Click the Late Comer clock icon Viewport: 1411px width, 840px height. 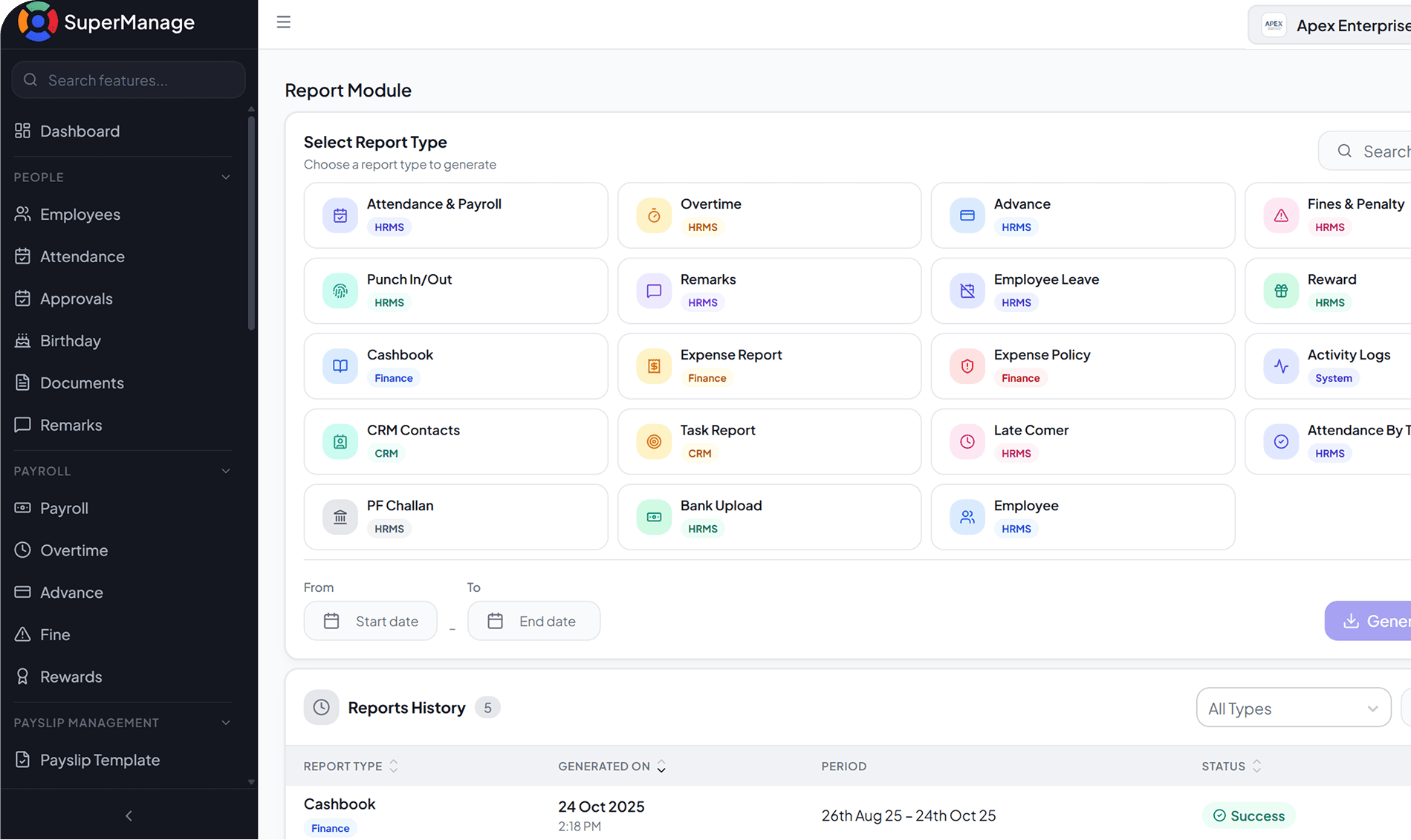pos(967,442)
